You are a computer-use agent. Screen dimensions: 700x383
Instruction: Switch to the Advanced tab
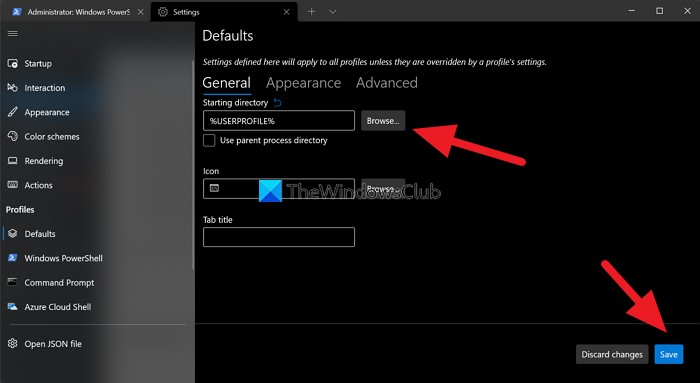(x=387, y=83)
